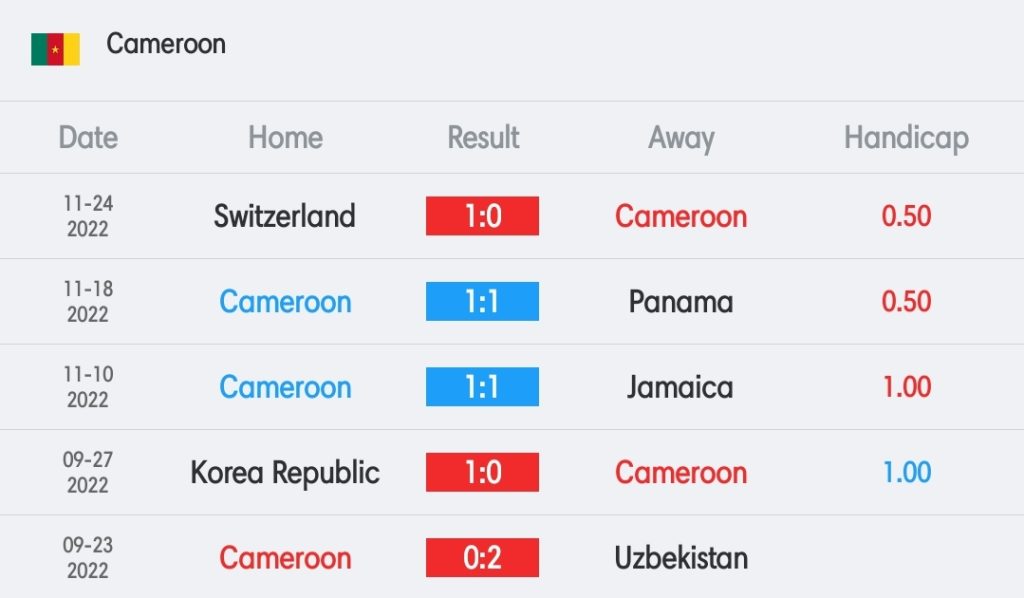Select the Korea Republic team name

click(x=285, y=473)
